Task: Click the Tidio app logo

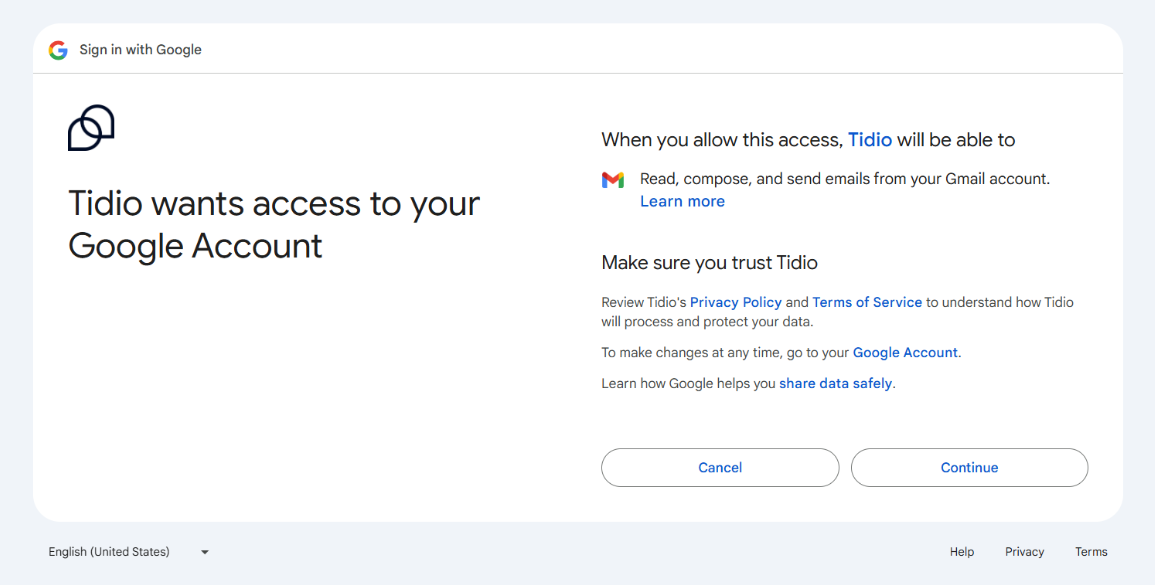Action: click(x=91, y=128)
